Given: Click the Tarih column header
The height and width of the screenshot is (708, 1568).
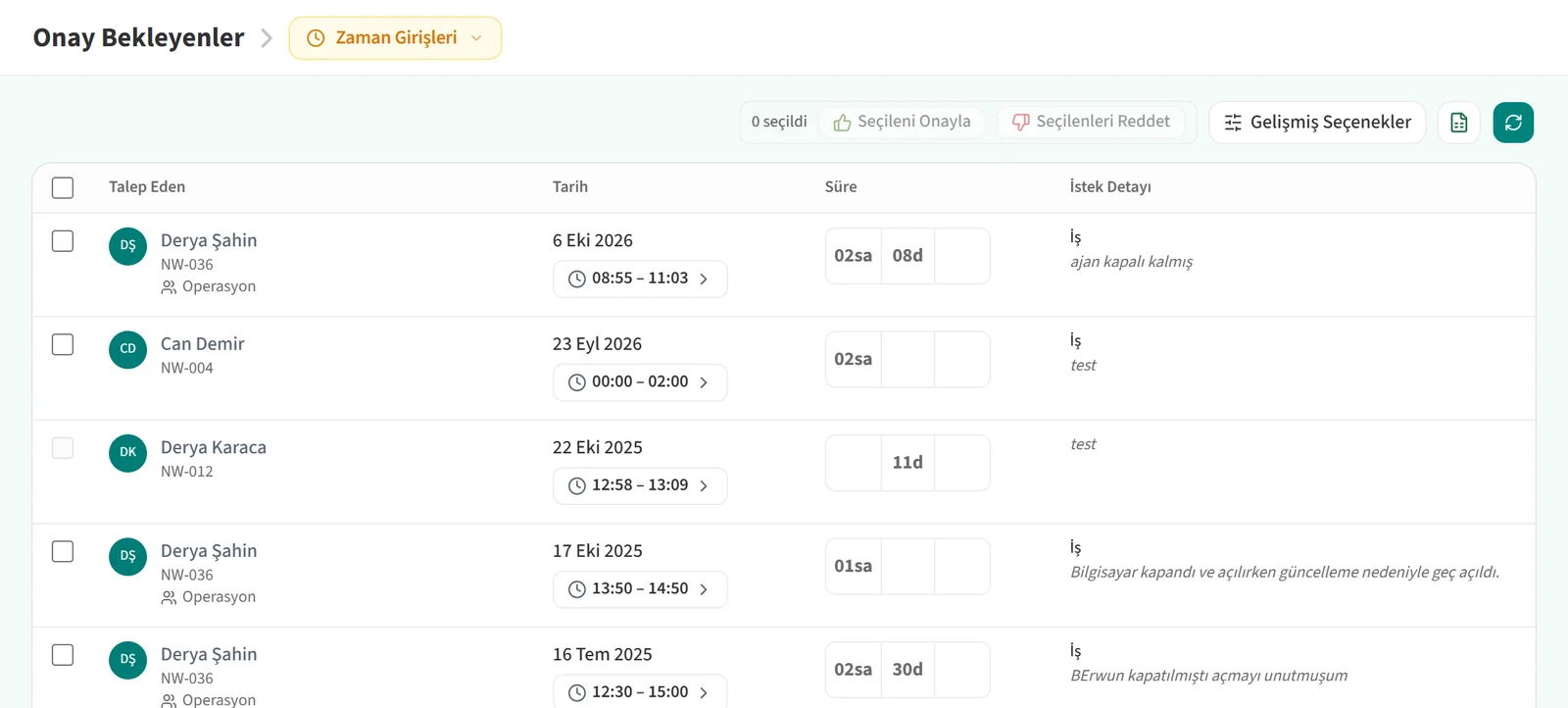Looking at the screenshot, I should (570, 187).
